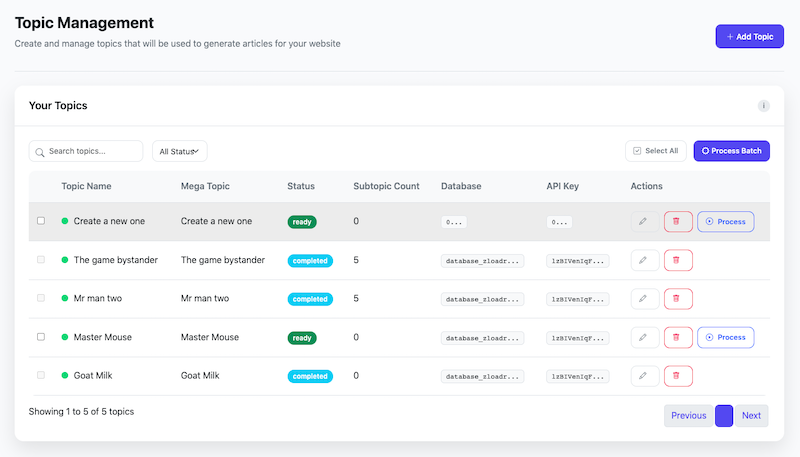Sort by the Topic Name column header
The height and width of the screenshot is (457, 800).
[86, 186]
